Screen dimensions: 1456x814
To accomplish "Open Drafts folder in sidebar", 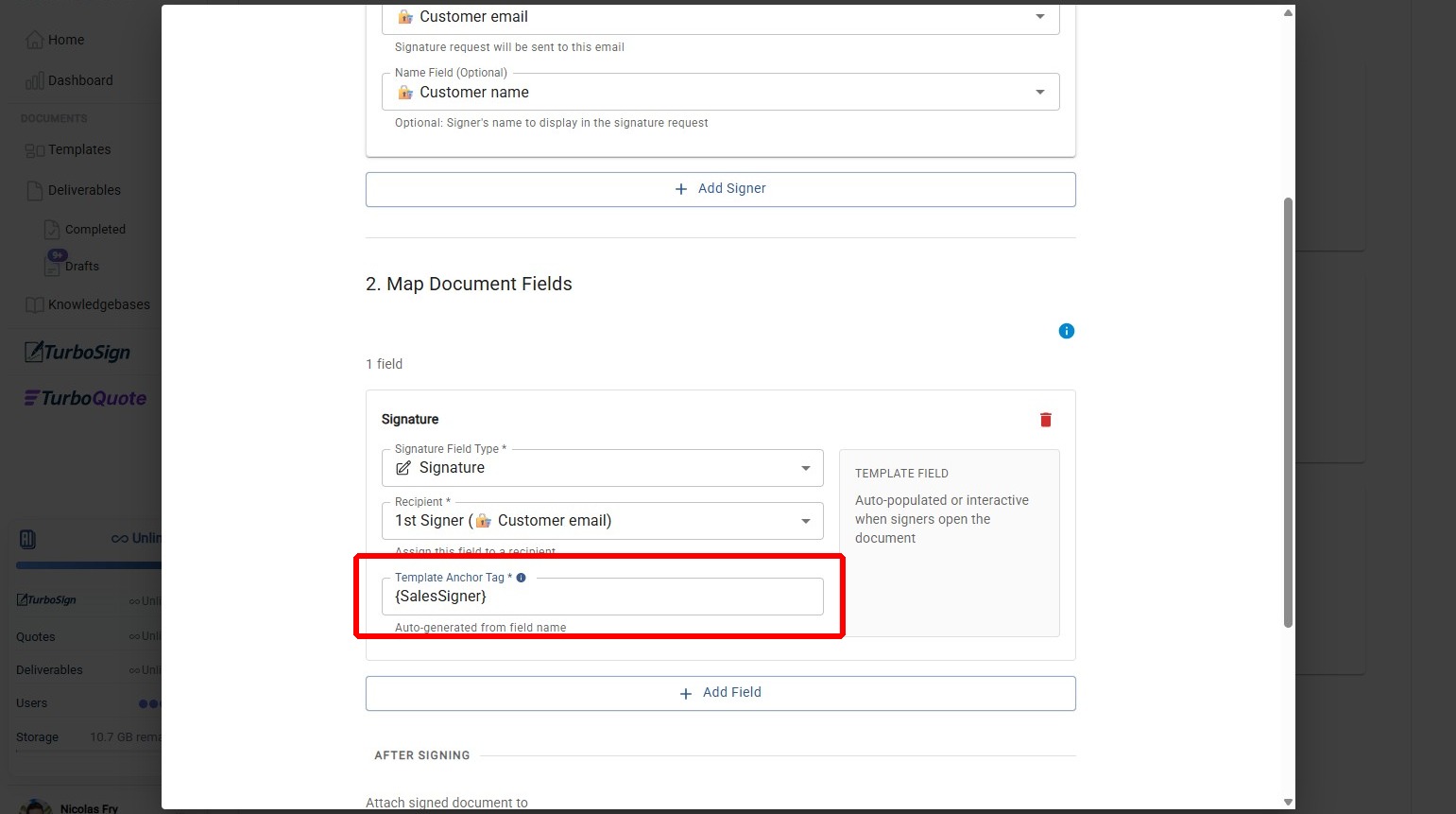I will (81, 266).
